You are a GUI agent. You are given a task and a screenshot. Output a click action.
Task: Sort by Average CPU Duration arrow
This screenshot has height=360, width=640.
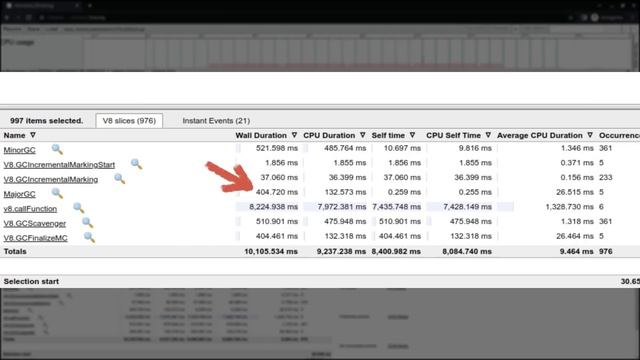(590, 135)
